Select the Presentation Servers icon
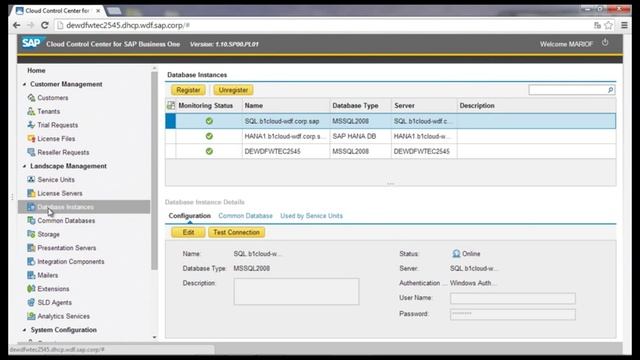The width and height of the screenshot is (640, 360). [x=31, y=248]
